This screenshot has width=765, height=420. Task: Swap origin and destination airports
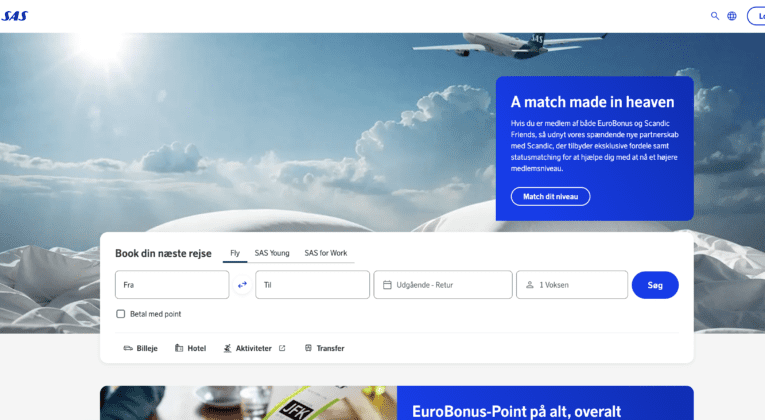[x=242, y=285]
